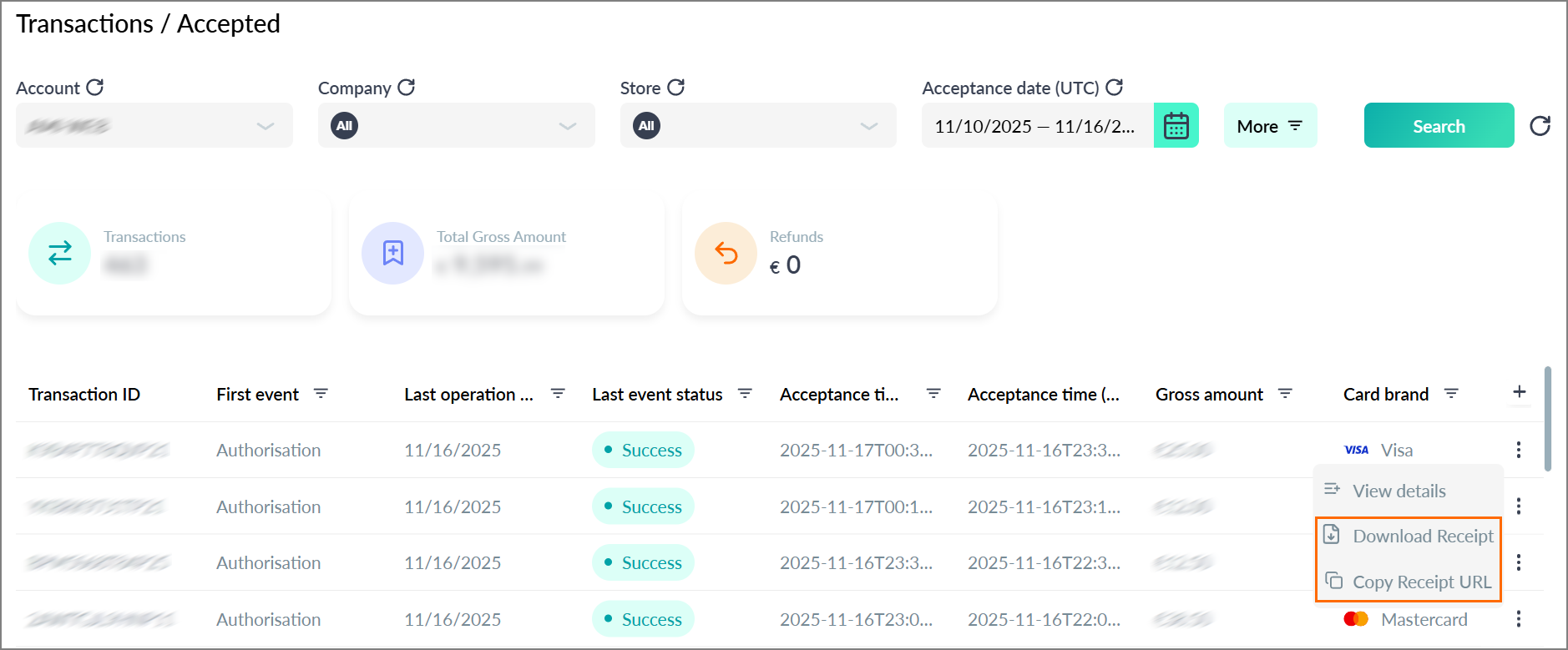The height and width of the screenshot is (650, 1568).
Task: Open the First event column filter
Action: [x=321, y=393]
